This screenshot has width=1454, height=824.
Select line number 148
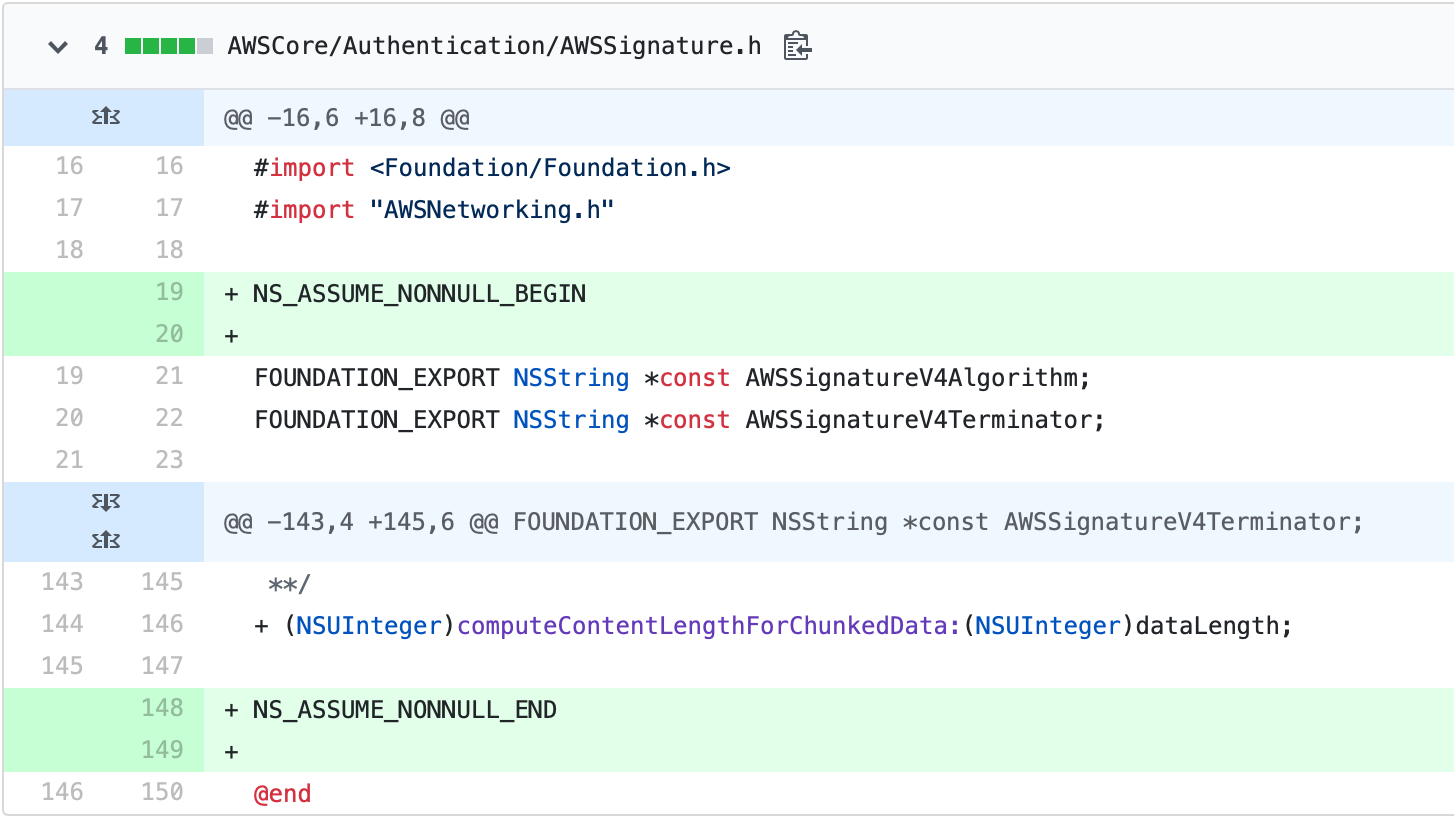click(162, 708)
